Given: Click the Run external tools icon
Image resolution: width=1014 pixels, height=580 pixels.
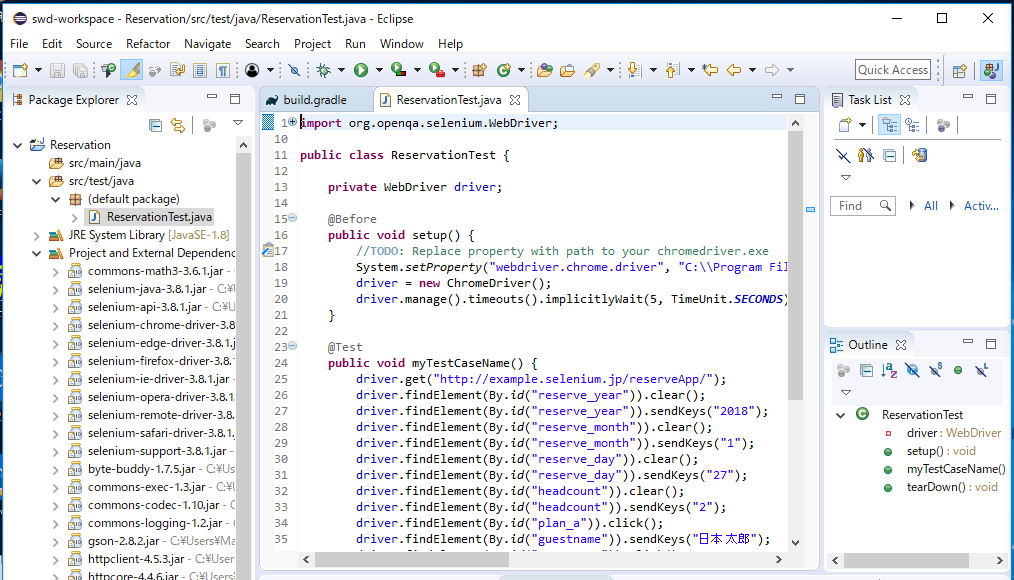Looking at the screenshot, I should 437,70.
